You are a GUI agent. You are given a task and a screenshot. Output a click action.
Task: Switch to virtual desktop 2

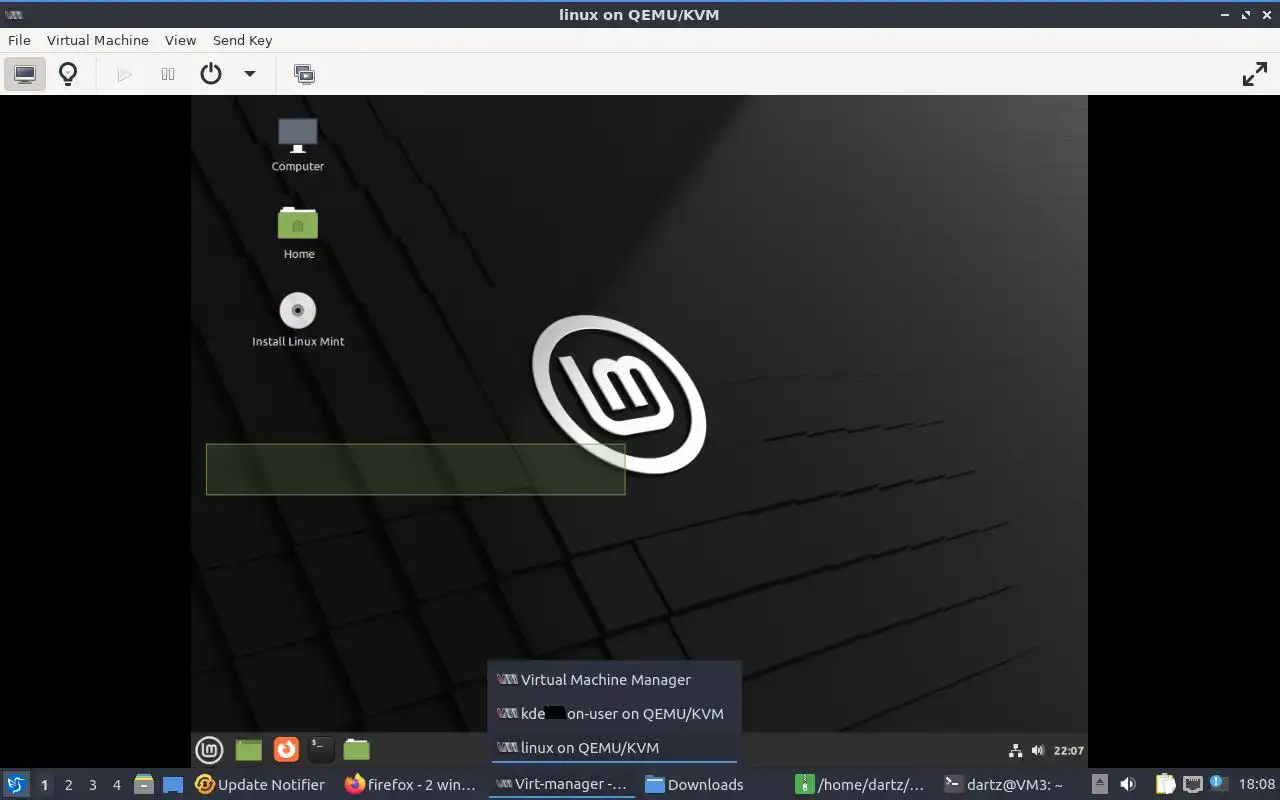tap(68, 785)
